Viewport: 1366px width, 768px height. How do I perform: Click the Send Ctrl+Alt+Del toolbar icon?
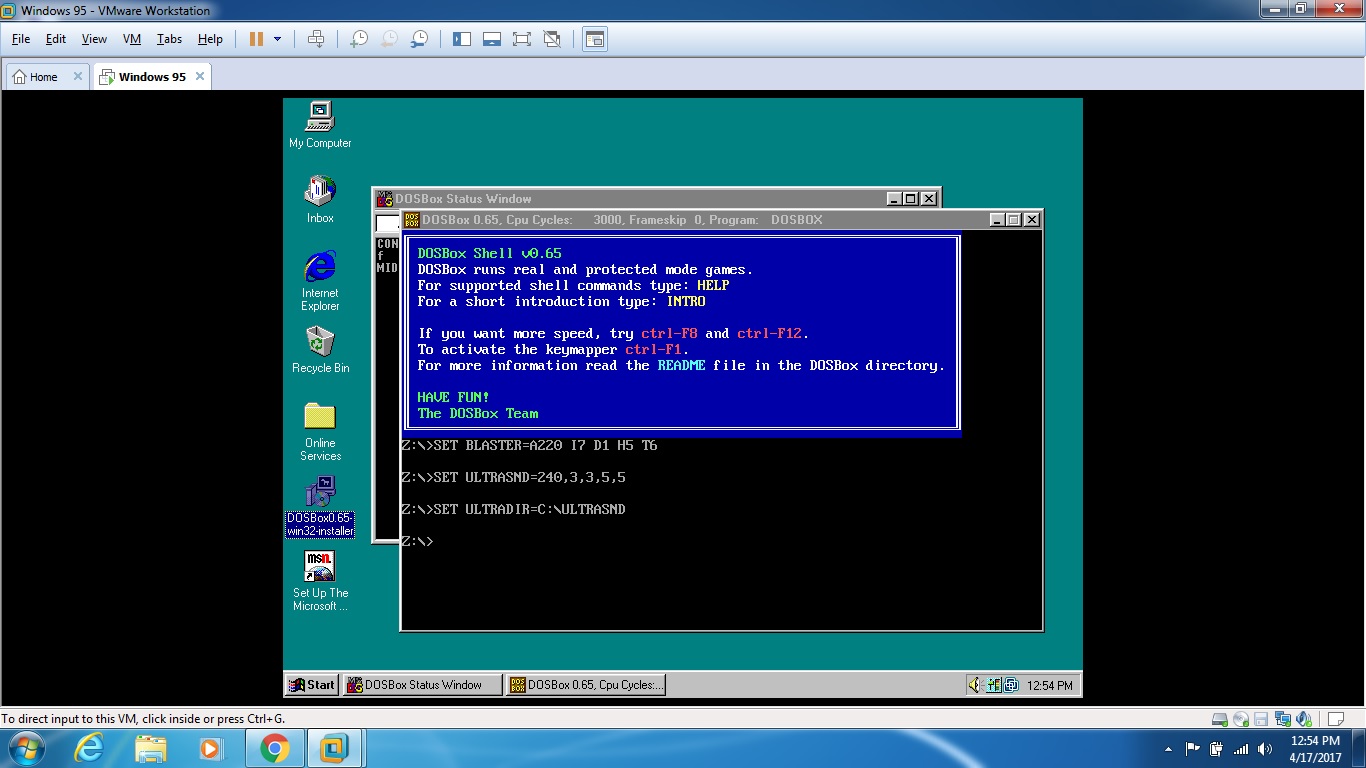pos(316,39)
